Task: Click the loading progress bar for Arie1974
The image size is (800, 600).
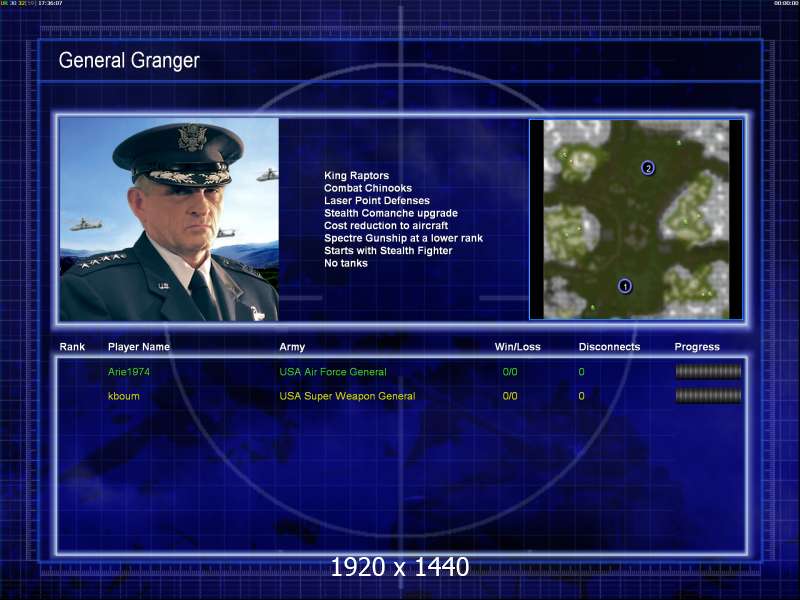Action: click(708, 371)
